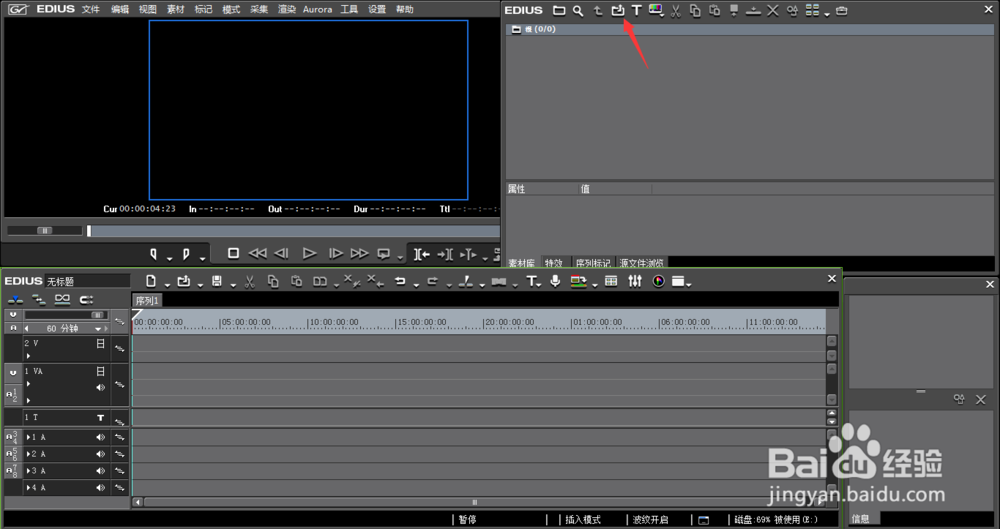Click the color bars new clip icon in bin
The width and height of the screenshot is (1000, 529).
[x=655, y=10]
